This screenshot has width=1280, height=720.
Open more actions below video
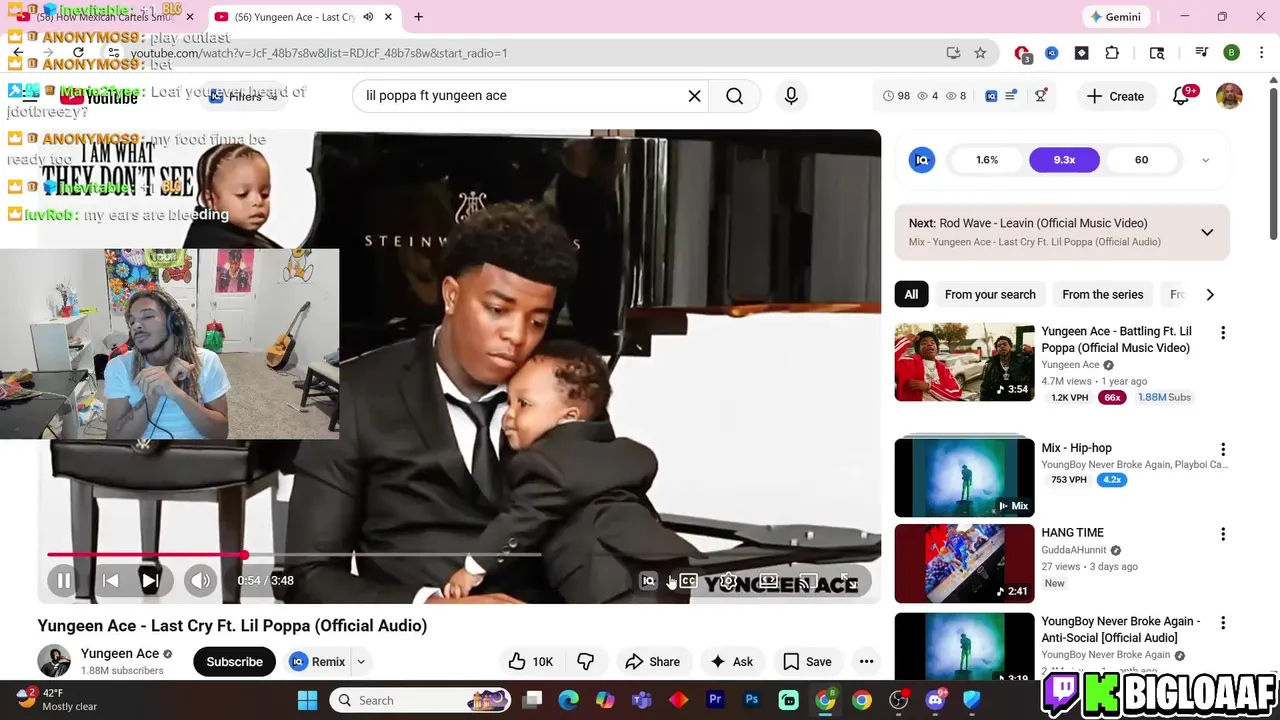[866, 662]
